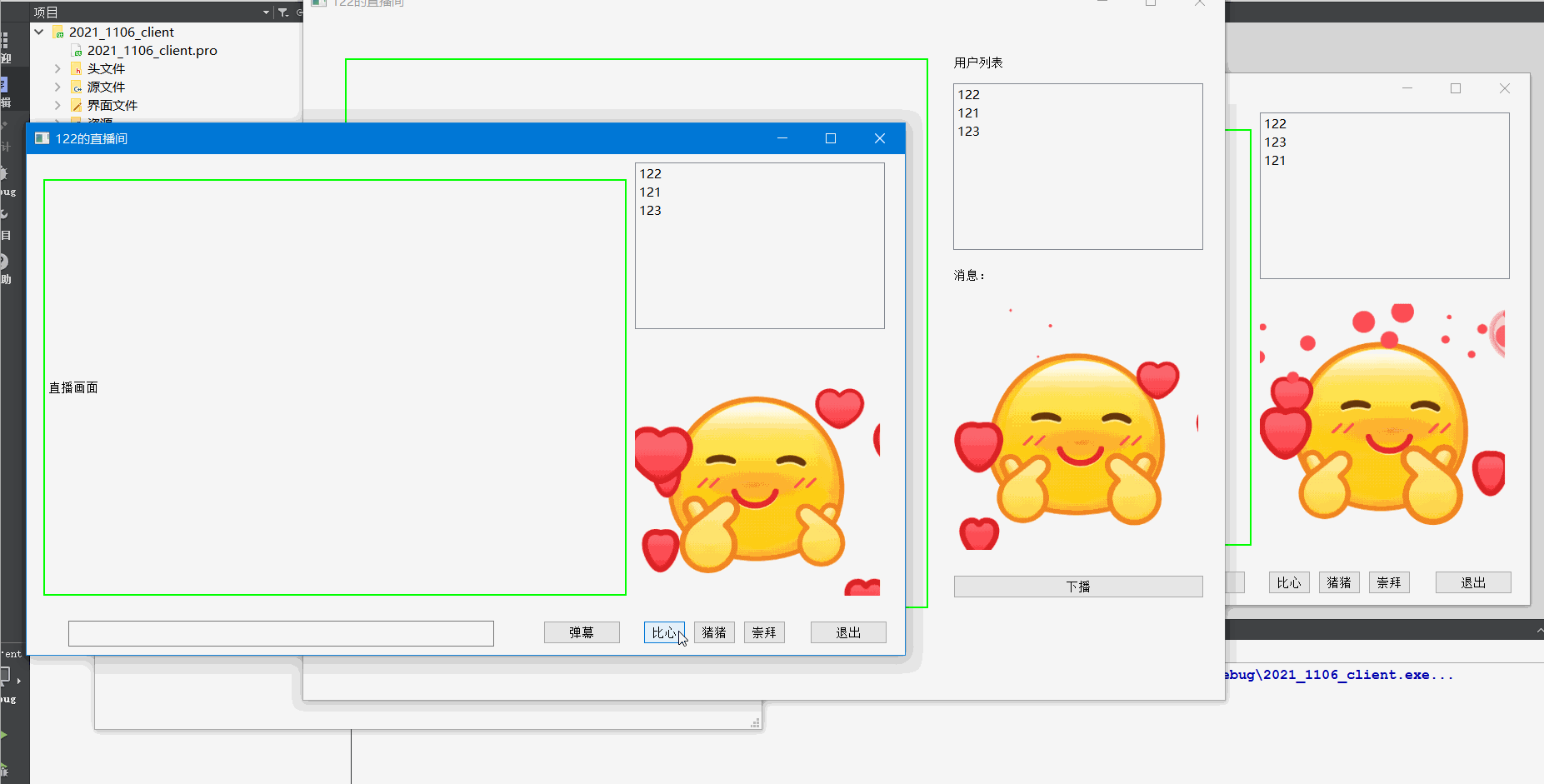
Task: Click the front window's title bar app icon
Action: coord(42,138)
